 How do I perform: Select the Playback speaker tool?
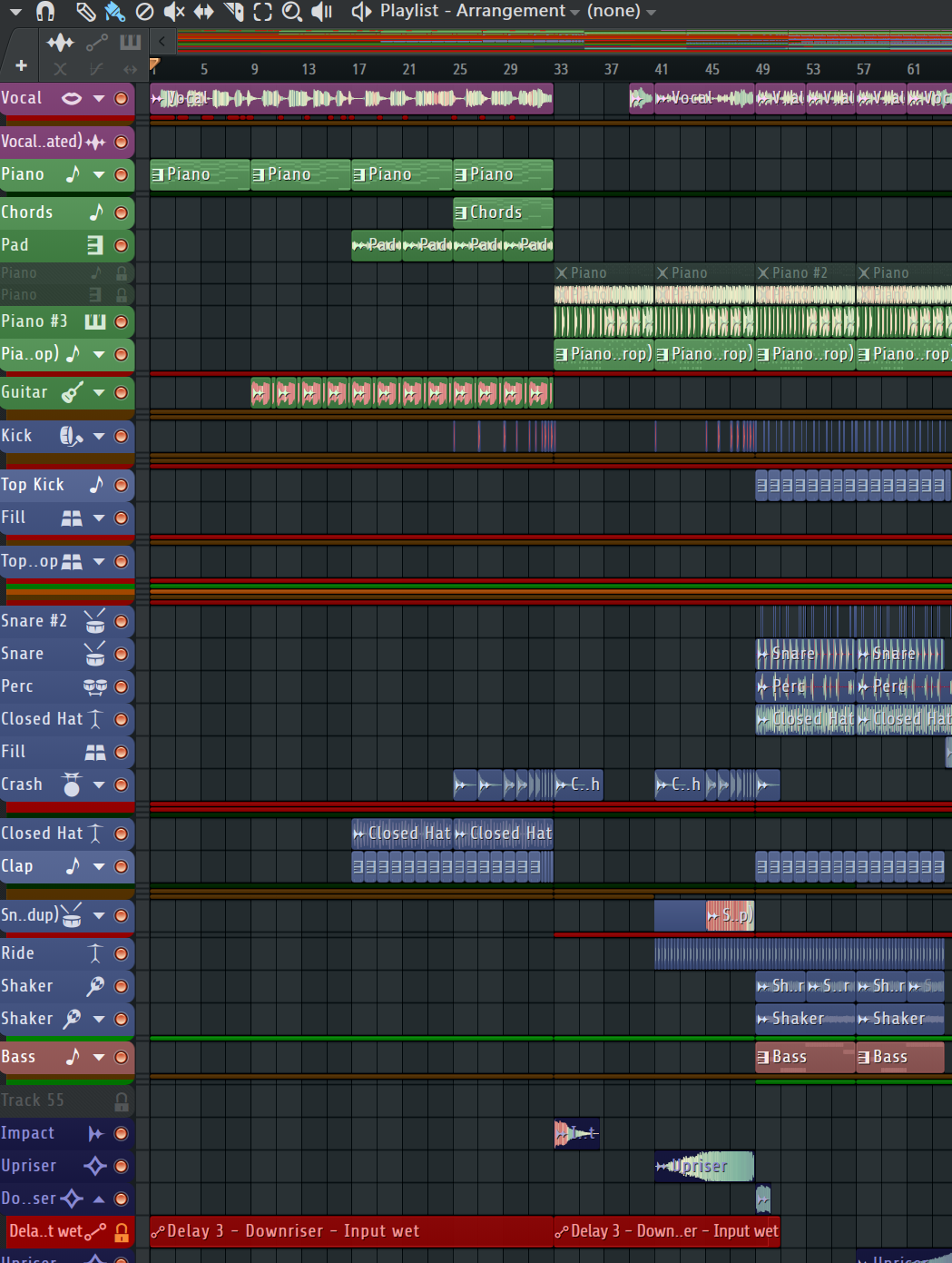coord(321,11)
